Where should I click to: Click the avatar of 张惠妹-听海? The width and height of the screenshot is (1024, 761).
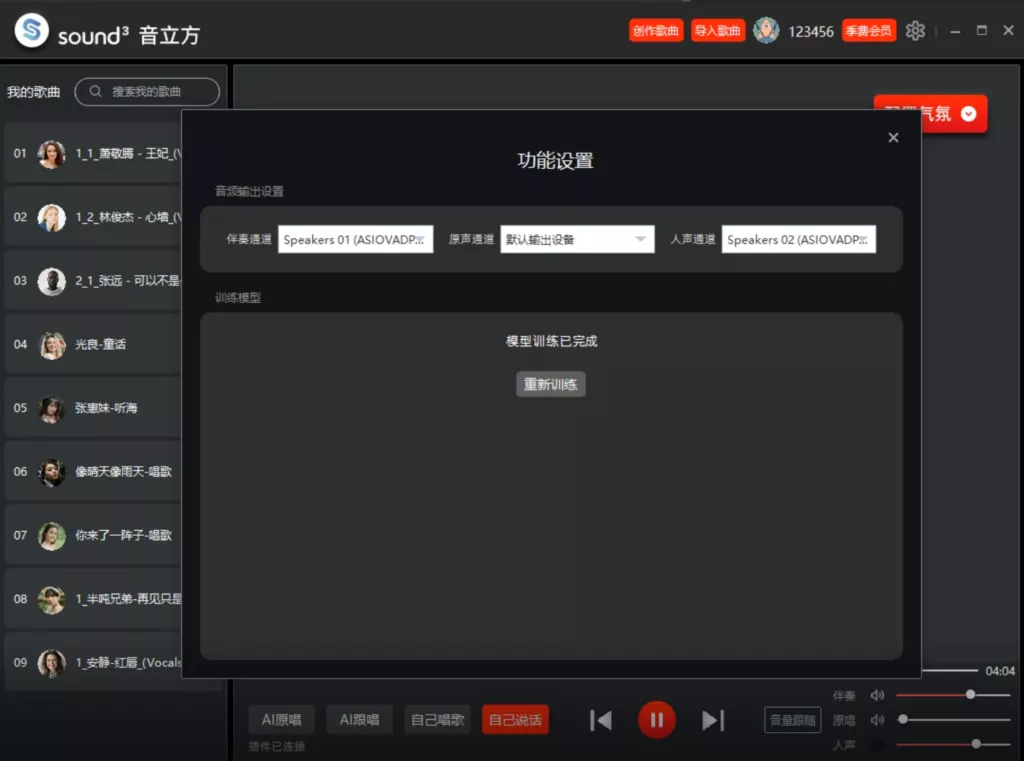[x=51, y=409]
